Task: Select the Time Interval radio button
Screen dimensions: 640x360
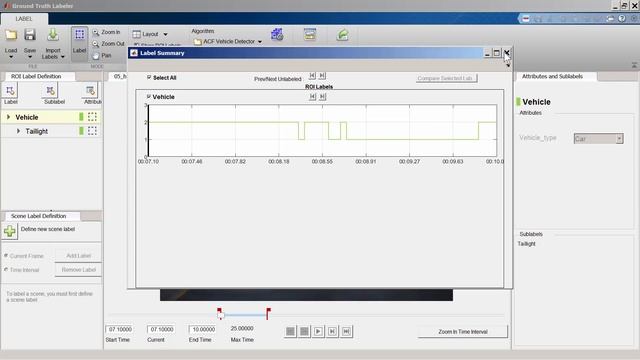Action: coord(6,269)
